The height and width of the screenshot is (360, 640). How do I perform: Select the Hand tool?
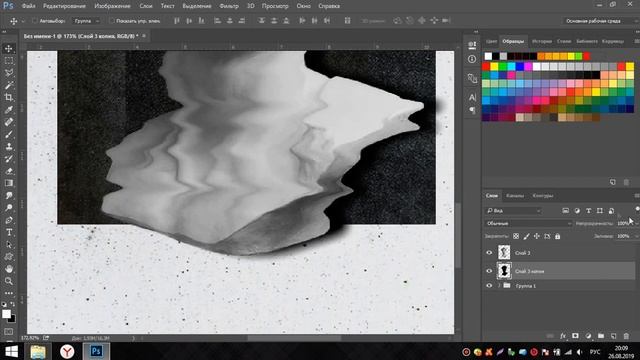click(x=9, y=269)
